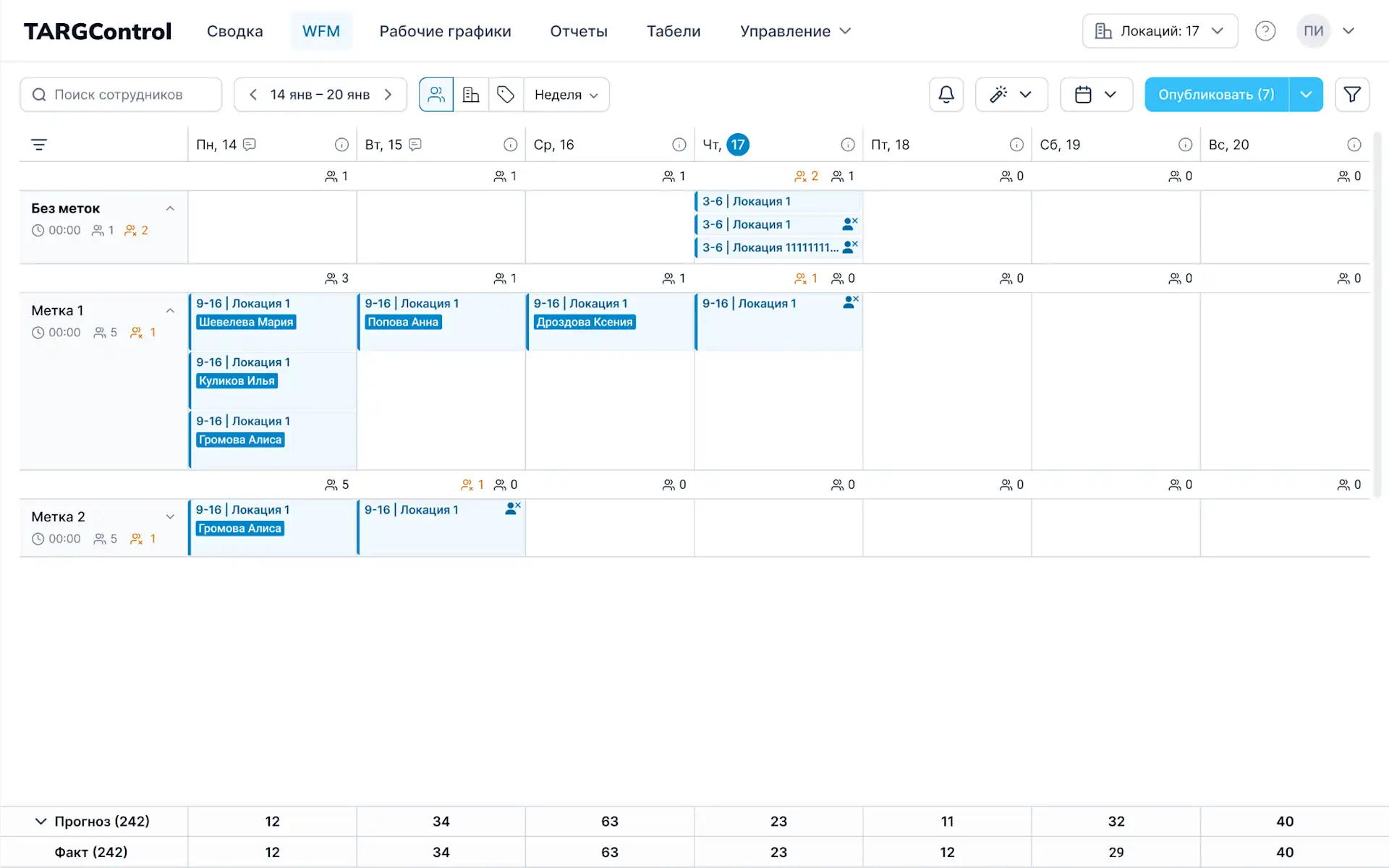Click the funnel filter icon
This screenshot has width=1389, height=868.
[x=1351, y=95]
